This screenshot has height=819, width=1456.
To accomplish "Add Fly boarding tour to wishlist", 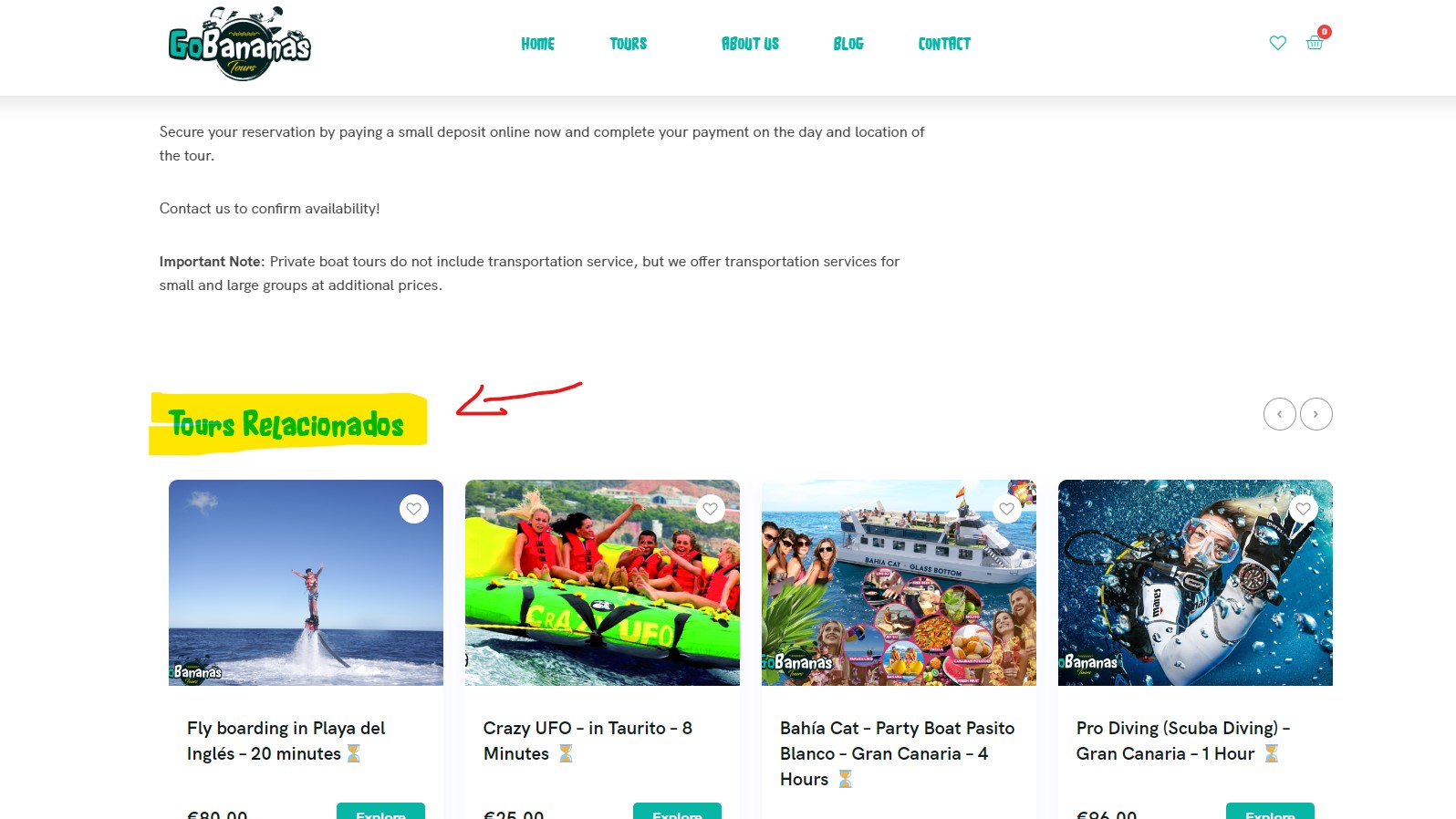I will (x=414, y=509).
